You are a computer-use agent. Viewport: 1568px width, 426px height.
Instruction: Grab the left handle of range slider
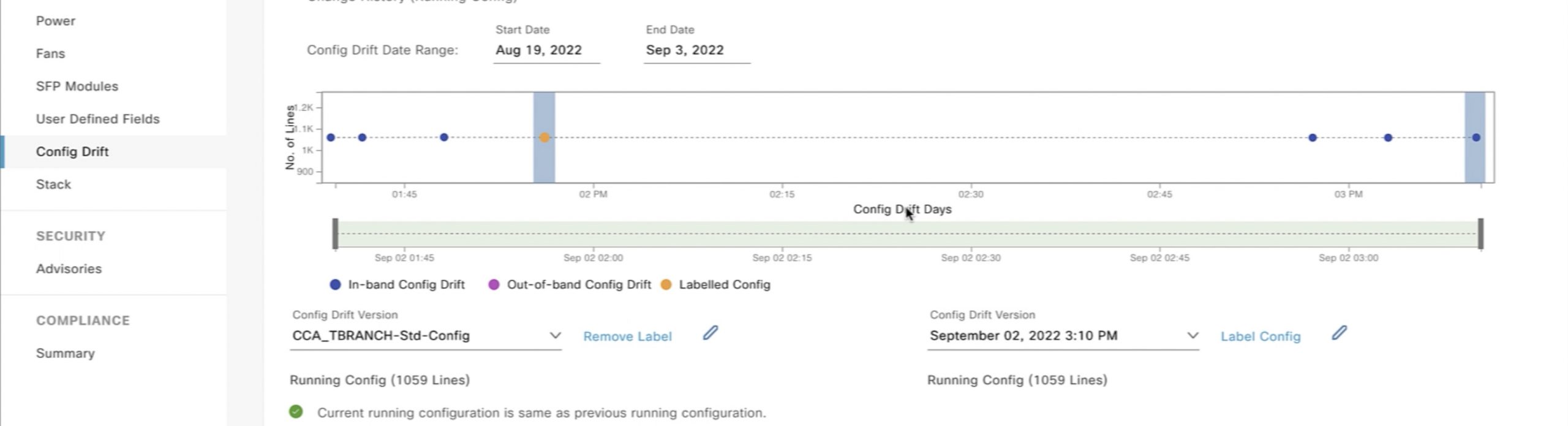click(335, 234)
